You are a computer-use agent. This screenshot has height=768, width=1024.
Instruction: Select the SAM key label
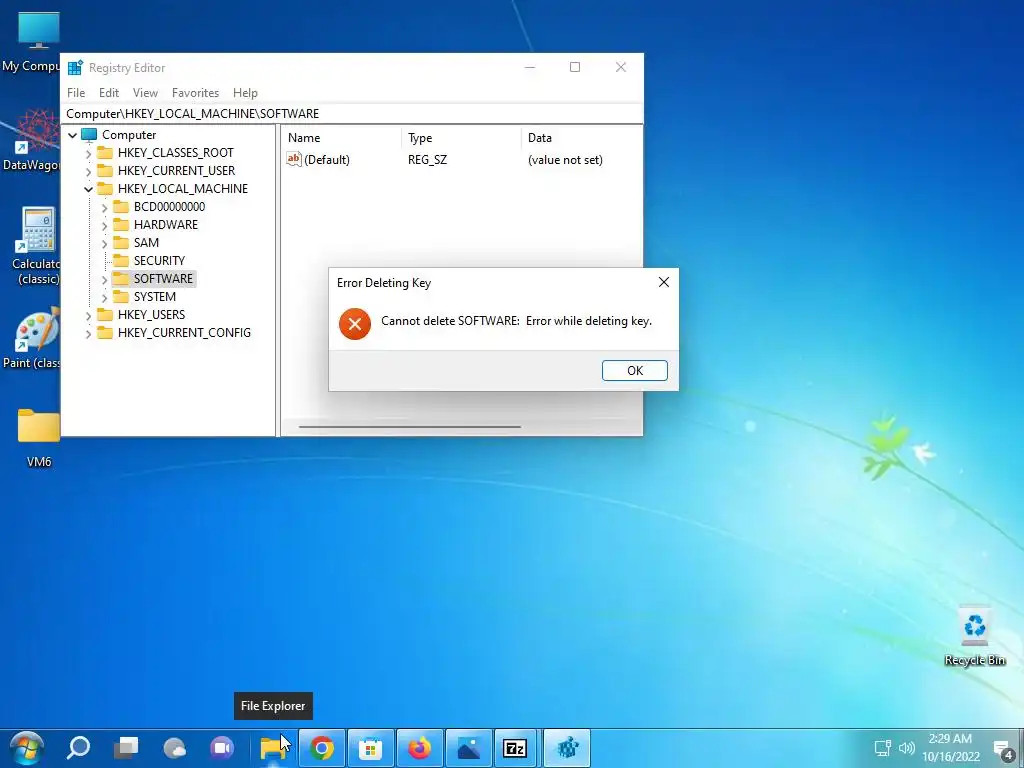point(146,242)
